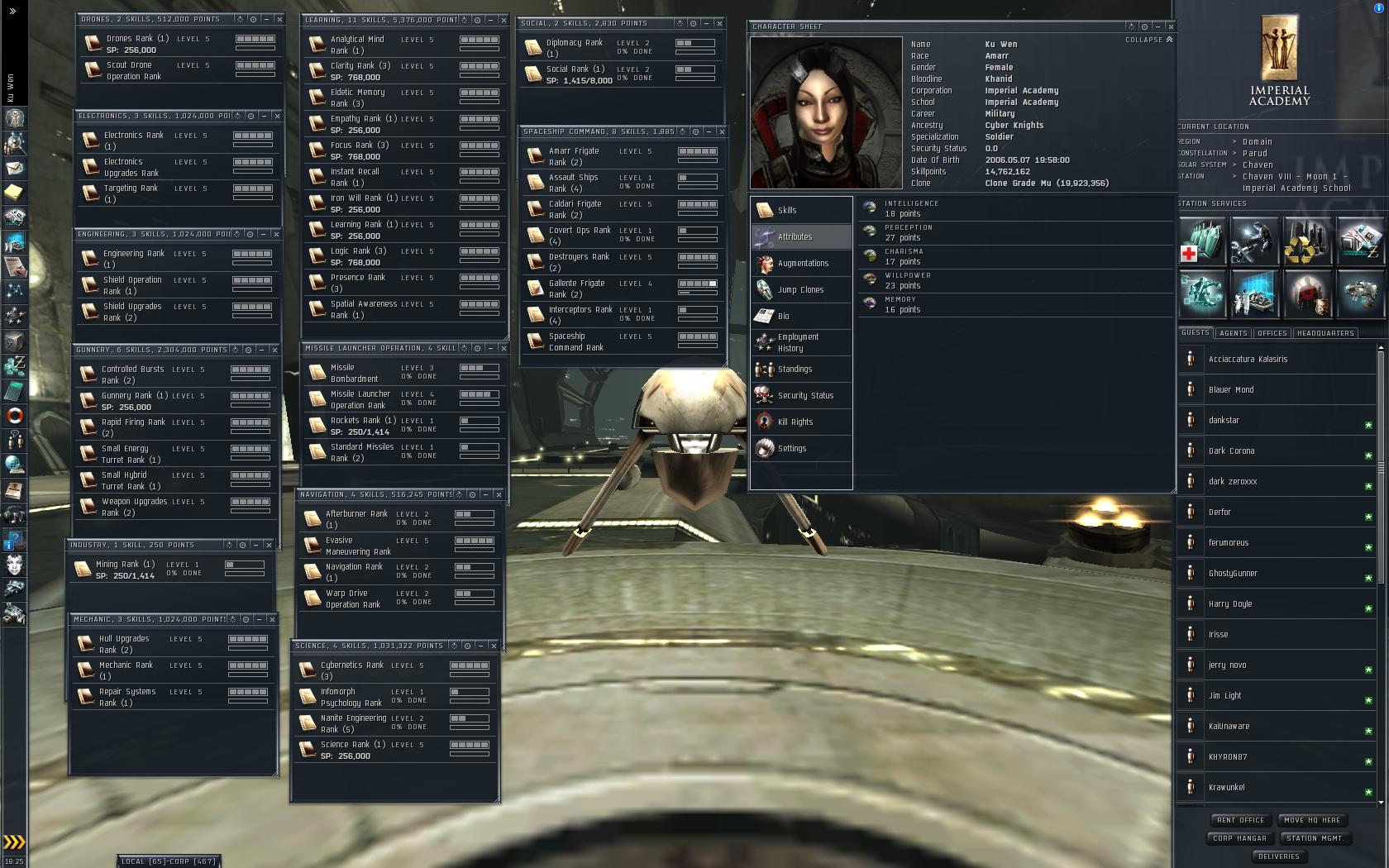Open the life-ring help icon in the Neocom
Image resolution: width=1389 pixels, height=868 pixels.
coord(14,415)
